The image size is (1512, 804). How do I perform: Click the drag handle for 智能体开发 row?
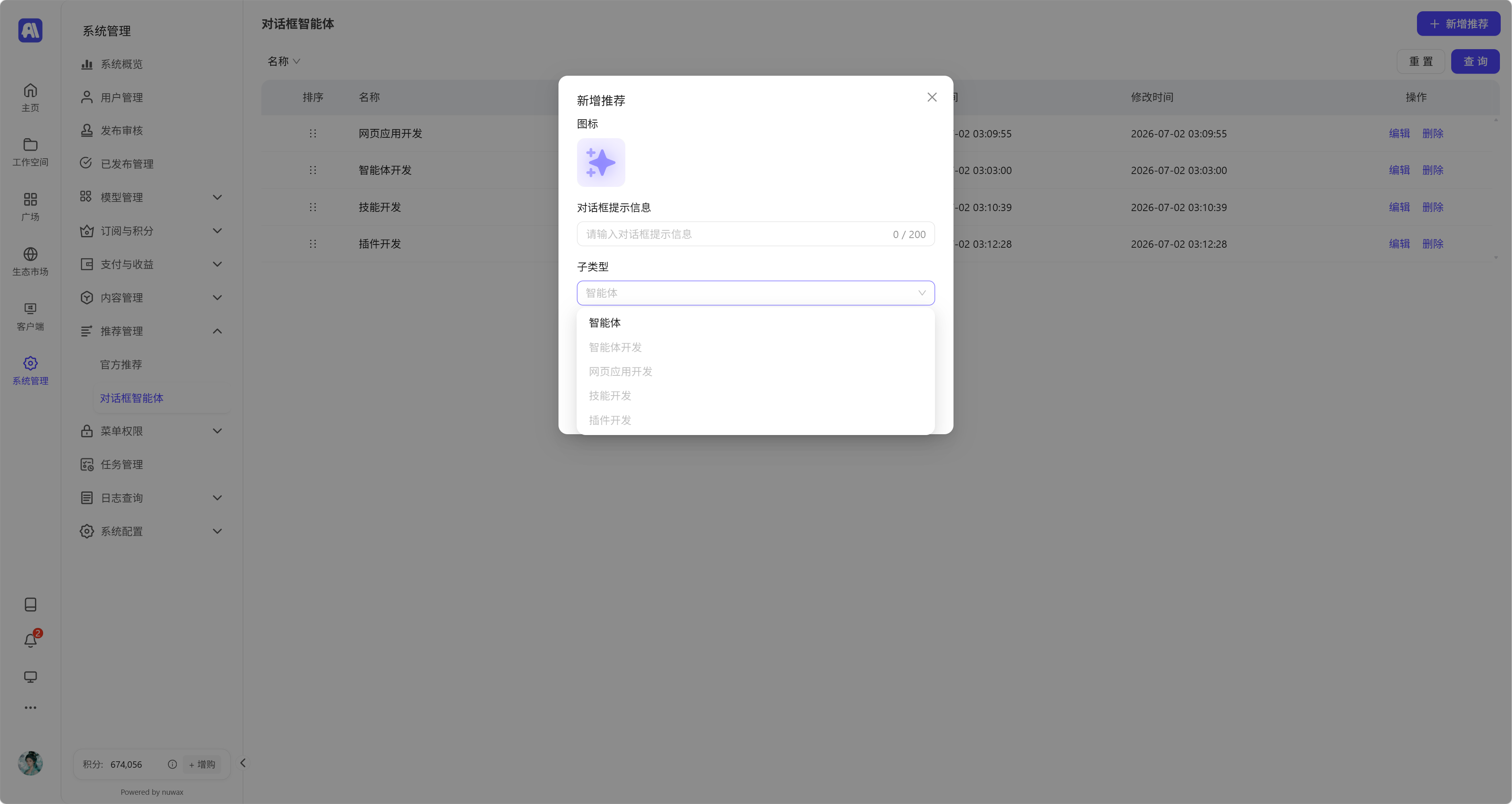[x=313, y=170]
